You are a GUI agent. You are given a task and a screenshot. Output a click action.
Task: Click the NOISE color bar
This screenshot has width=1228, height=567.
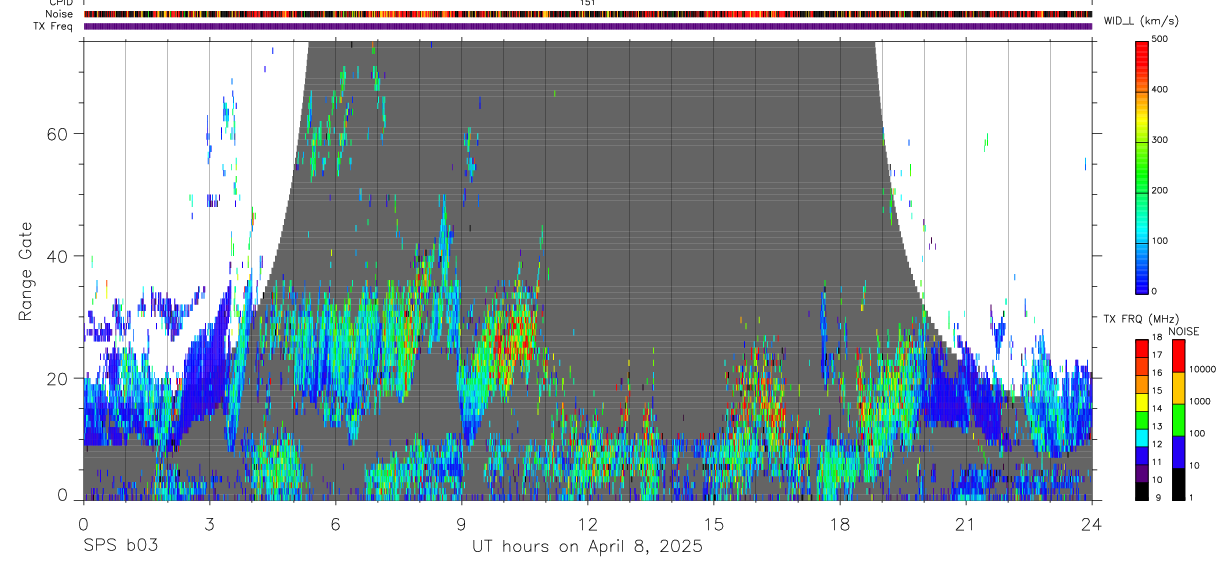pos(1179,419)
